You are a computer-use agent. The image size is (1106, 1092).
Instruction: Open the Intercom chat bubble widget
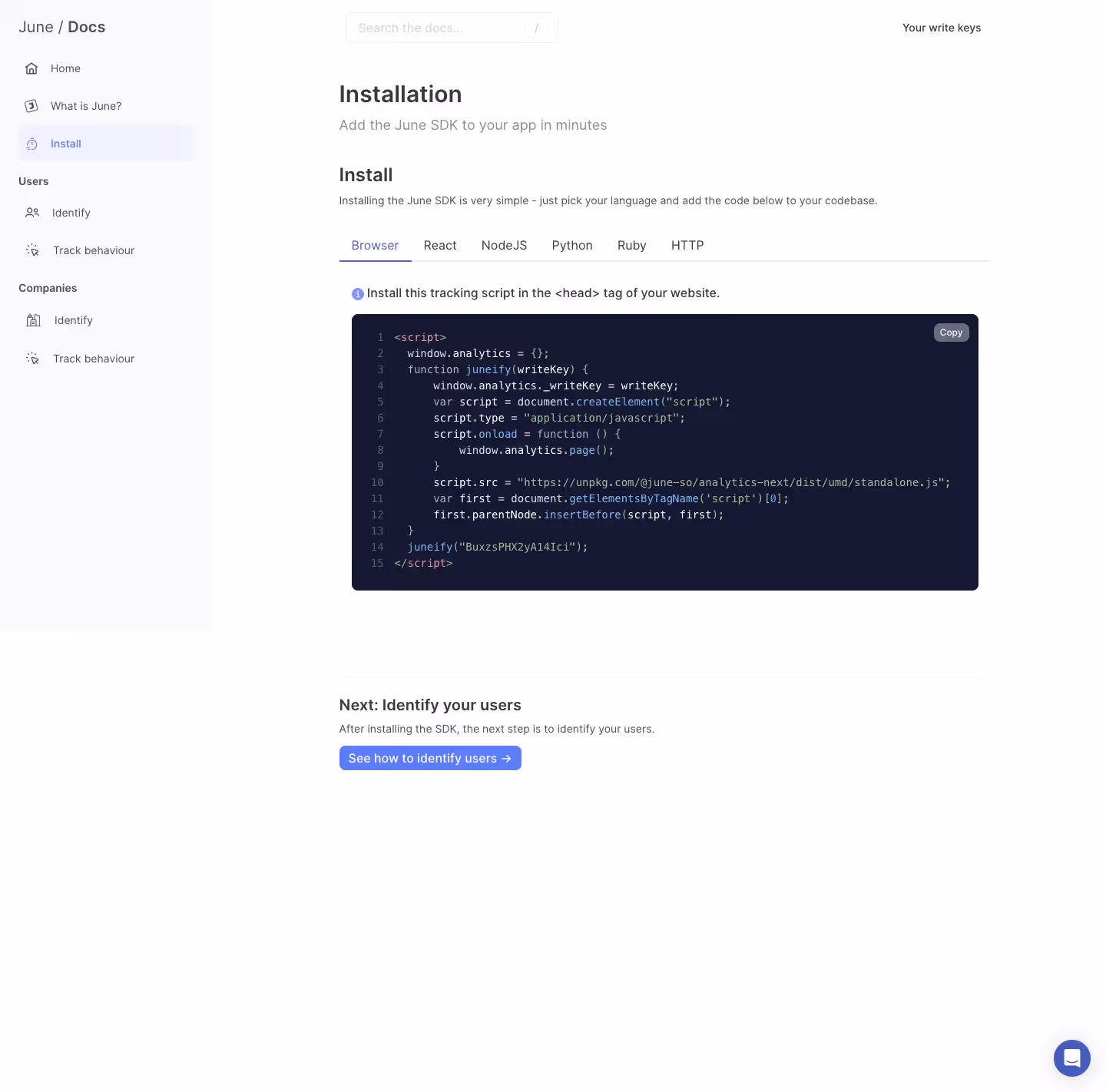(x=1072, y=1058)
